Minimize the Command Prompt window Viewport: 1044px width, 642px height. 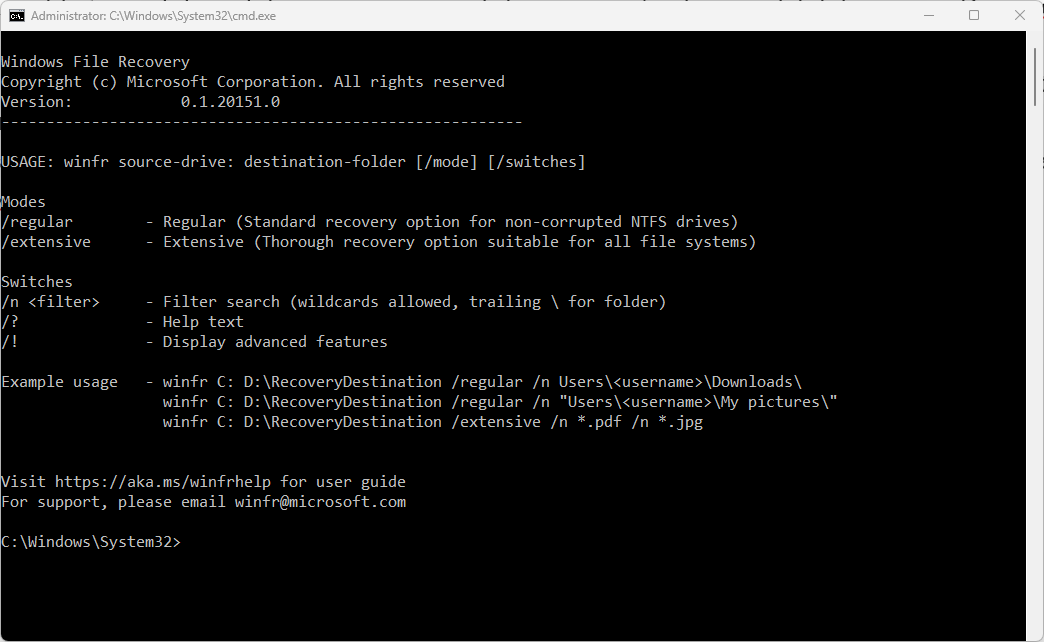928,16
